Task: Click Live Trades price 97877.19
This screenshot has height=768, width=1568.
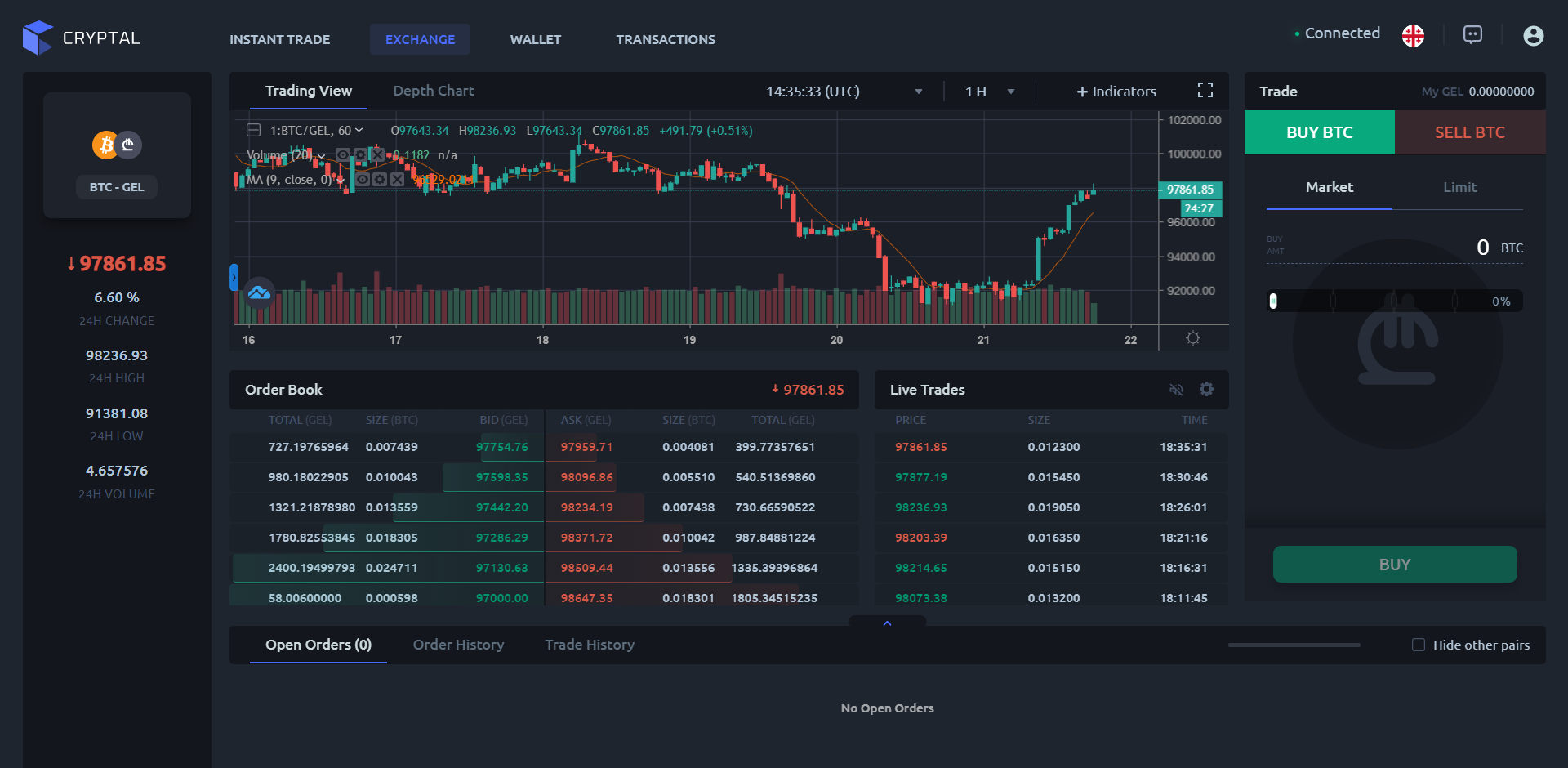Action: coord(921,477)
